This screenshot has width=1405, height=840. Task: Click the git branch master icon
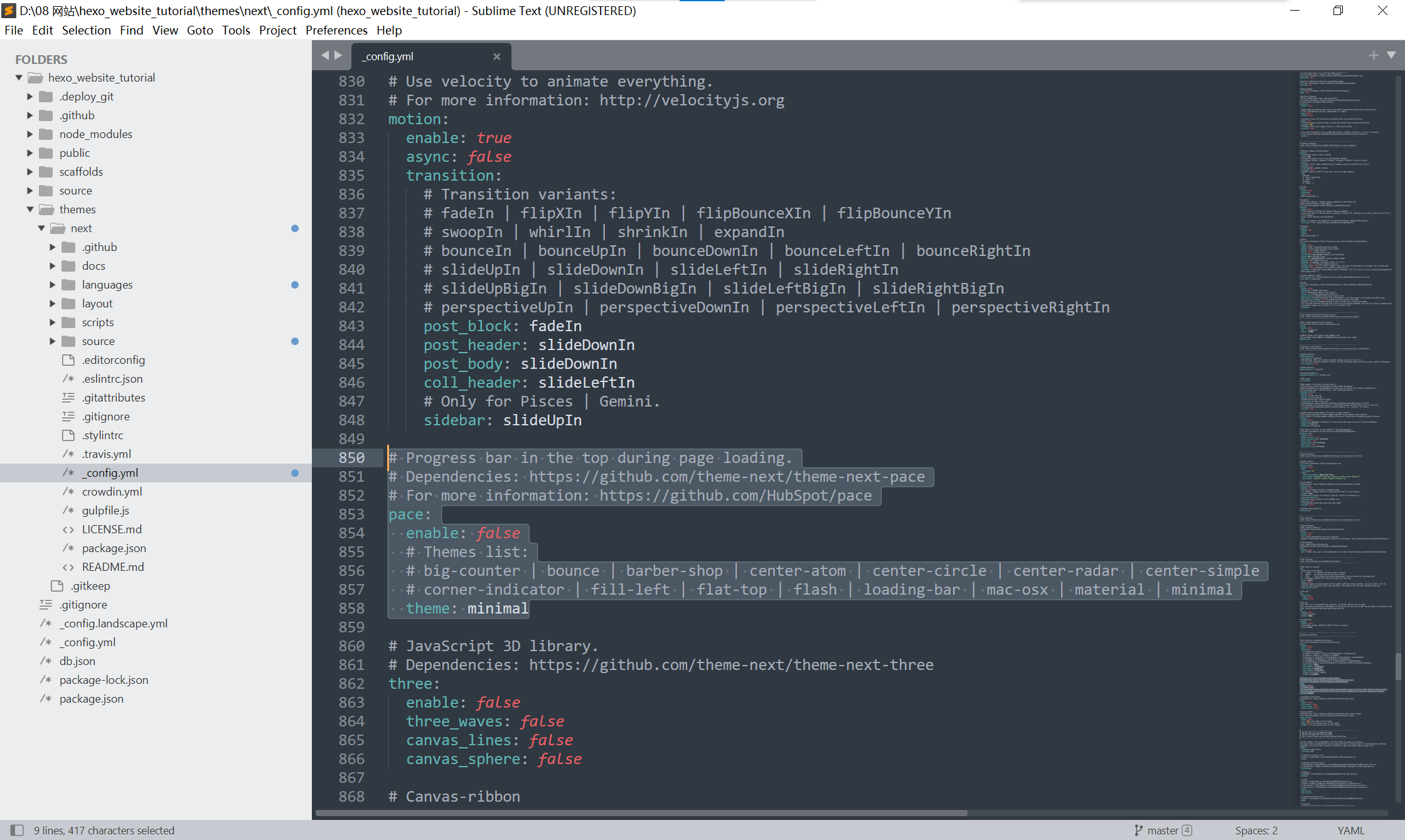click(1138, 830)
